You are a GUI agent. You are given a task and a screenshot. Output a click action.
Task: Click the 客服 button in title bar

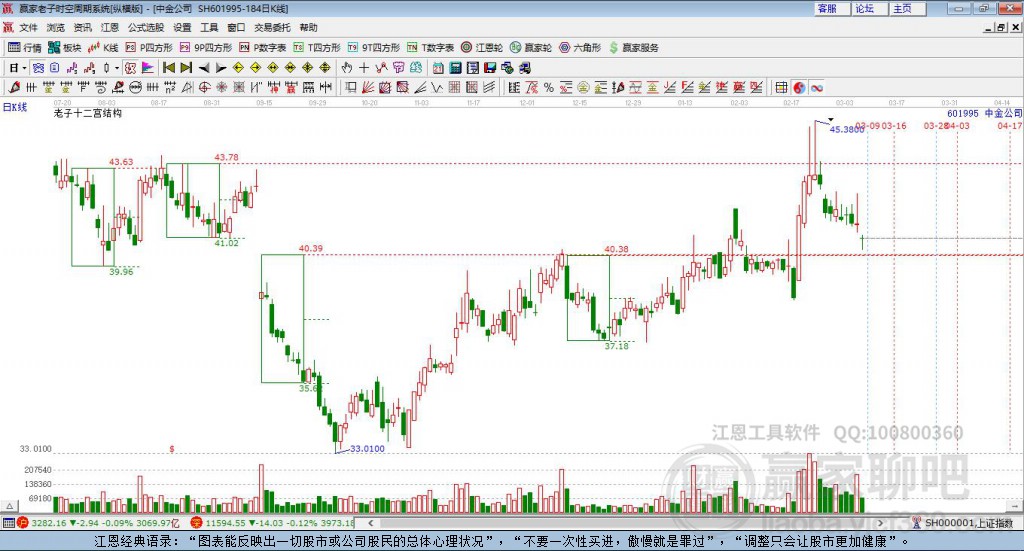click(832, 8)
